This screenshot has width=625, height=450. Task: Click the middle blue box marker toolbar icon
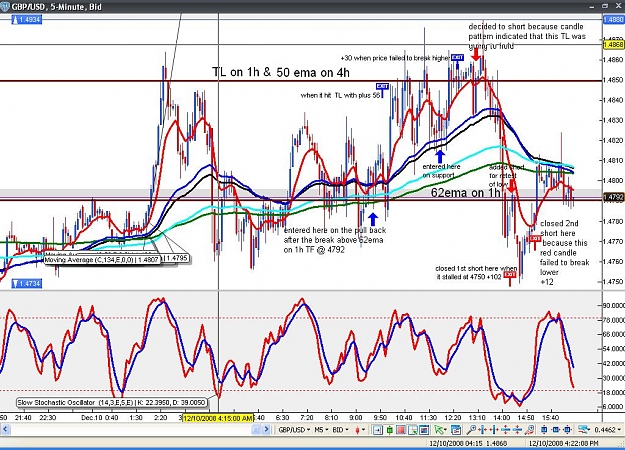click(x=556, y=430)
